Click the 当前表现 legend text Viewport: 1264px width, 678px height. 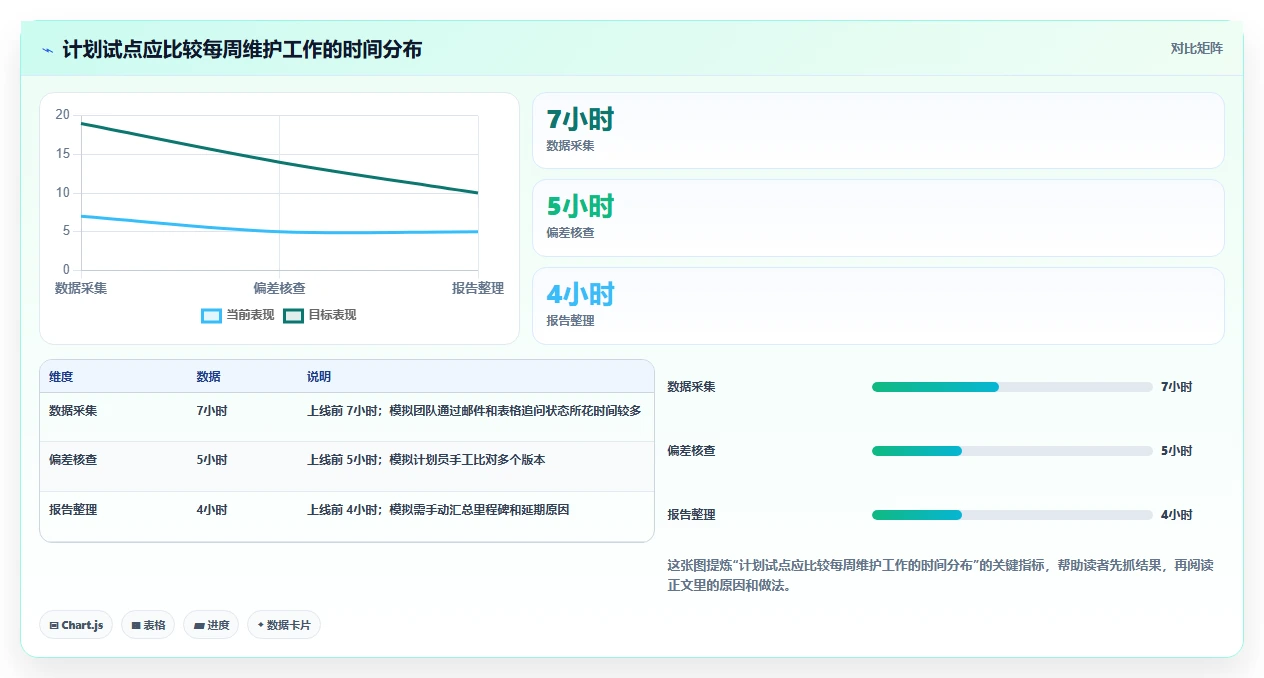pos(250,315)
